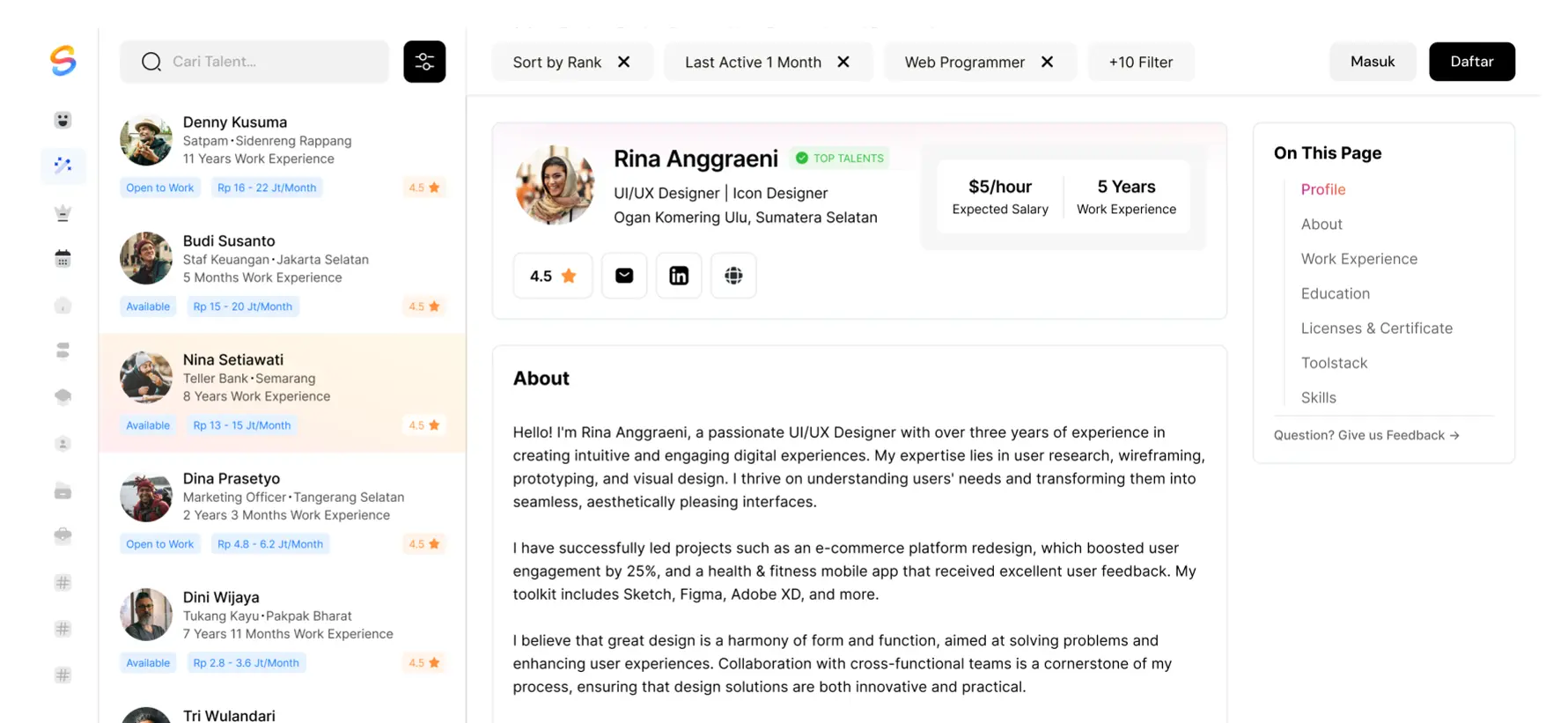Click the crown icon in sidebar
Image resolution: width=1568 pixels, height=723 pixels.
(63, 212)
